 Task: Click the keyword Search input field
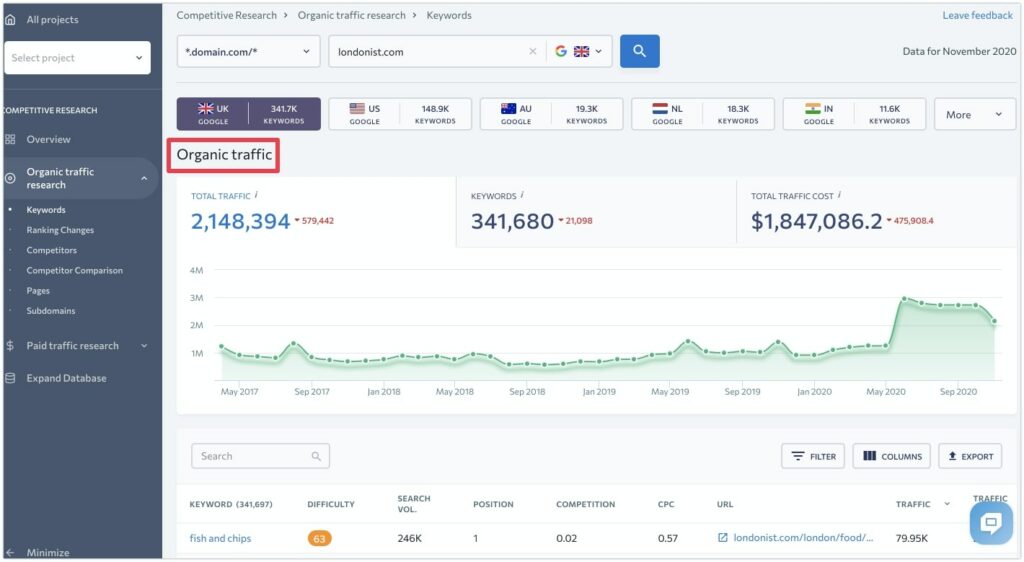pyautogui.click(x=260, y=456)
